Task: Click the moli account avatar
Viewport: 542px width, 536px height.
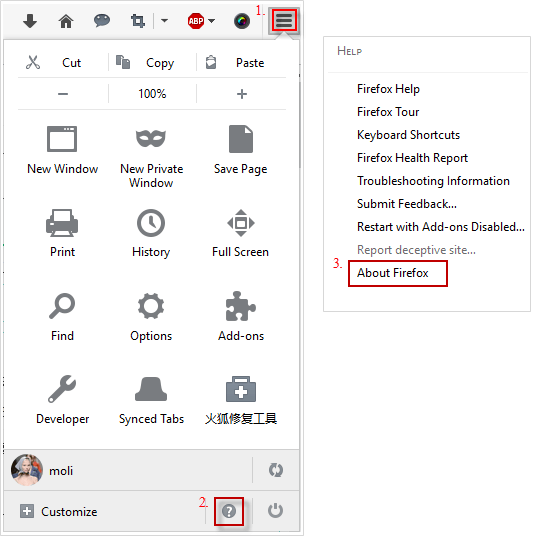Action: click(27, 470)
